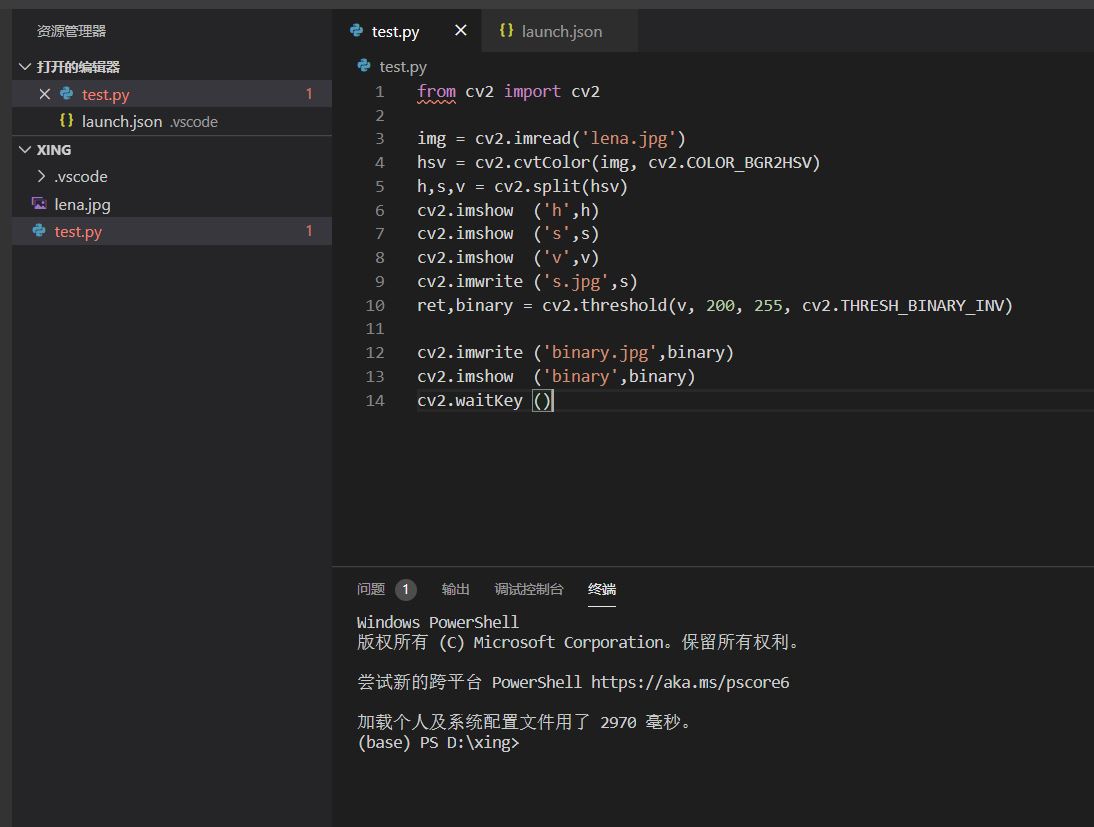Click 'binary.jpg' string on line 12
Viewport: 1094px width, 827px height.
pyautogui.click(x=600, y=352)
